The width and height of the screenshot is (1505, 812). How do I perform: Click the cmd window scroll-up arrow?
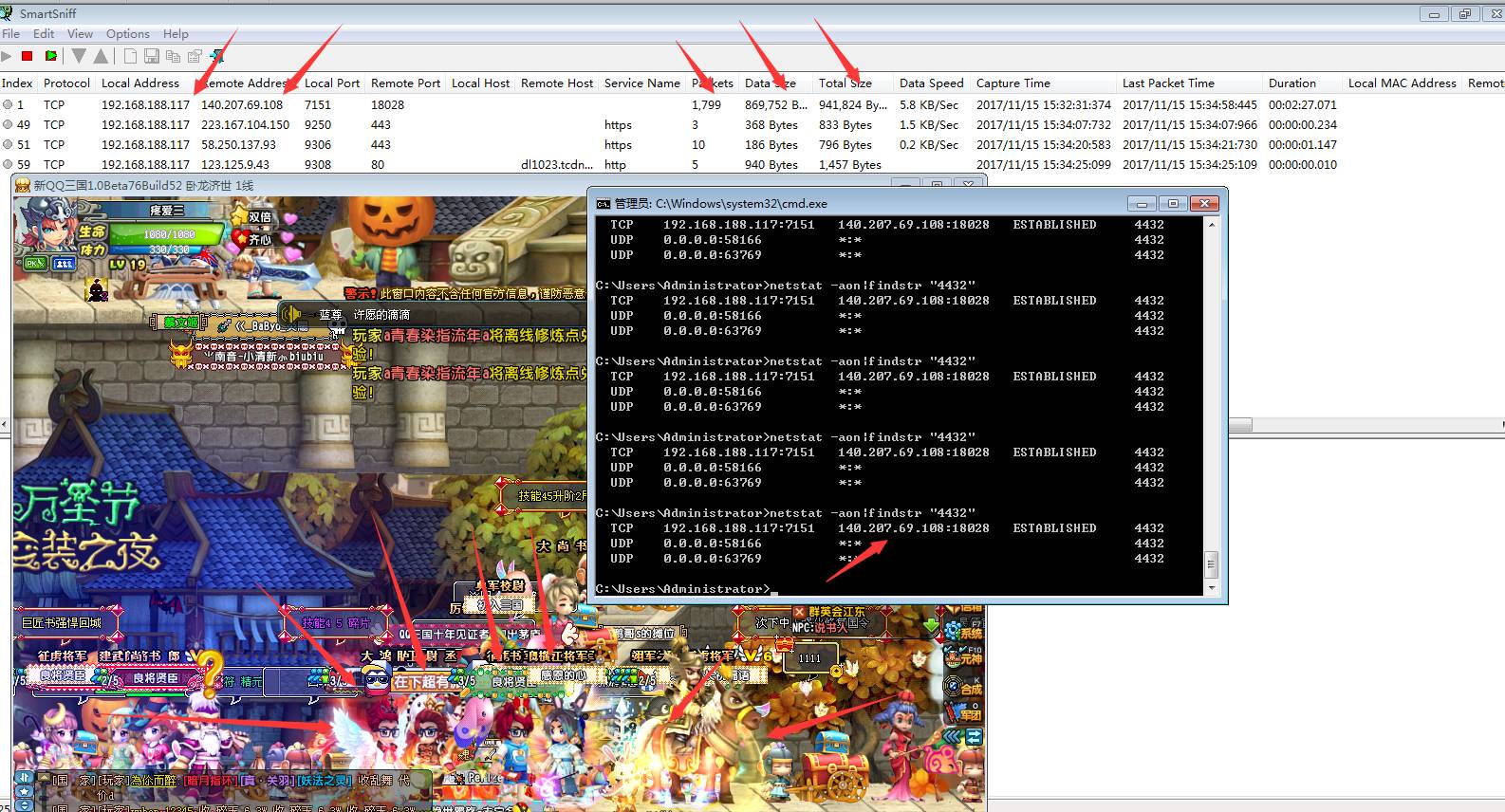1212,225
